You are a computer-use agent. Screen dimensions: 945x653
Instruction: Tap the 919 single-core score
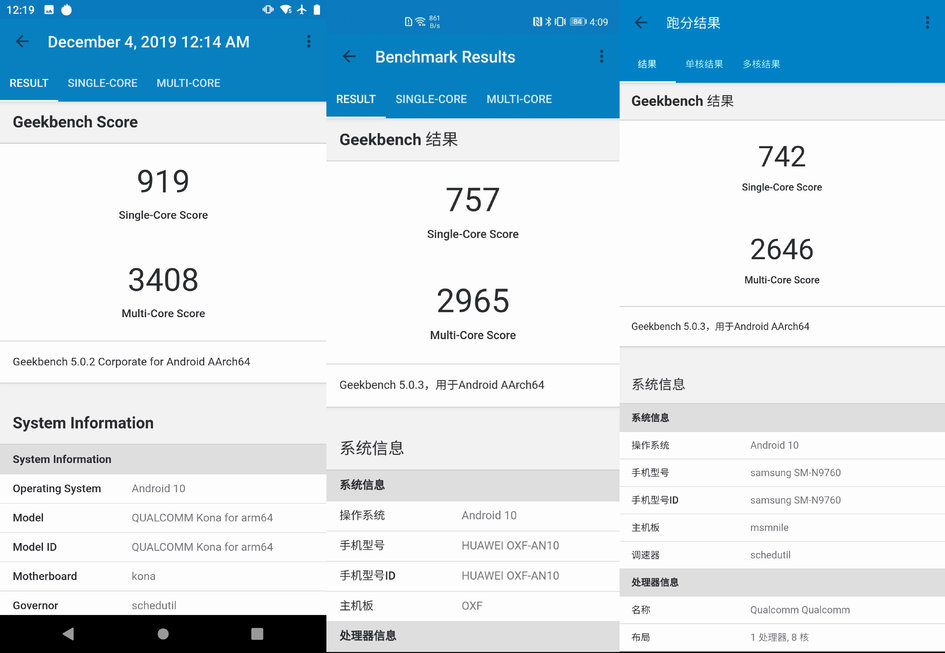[163, 181]
